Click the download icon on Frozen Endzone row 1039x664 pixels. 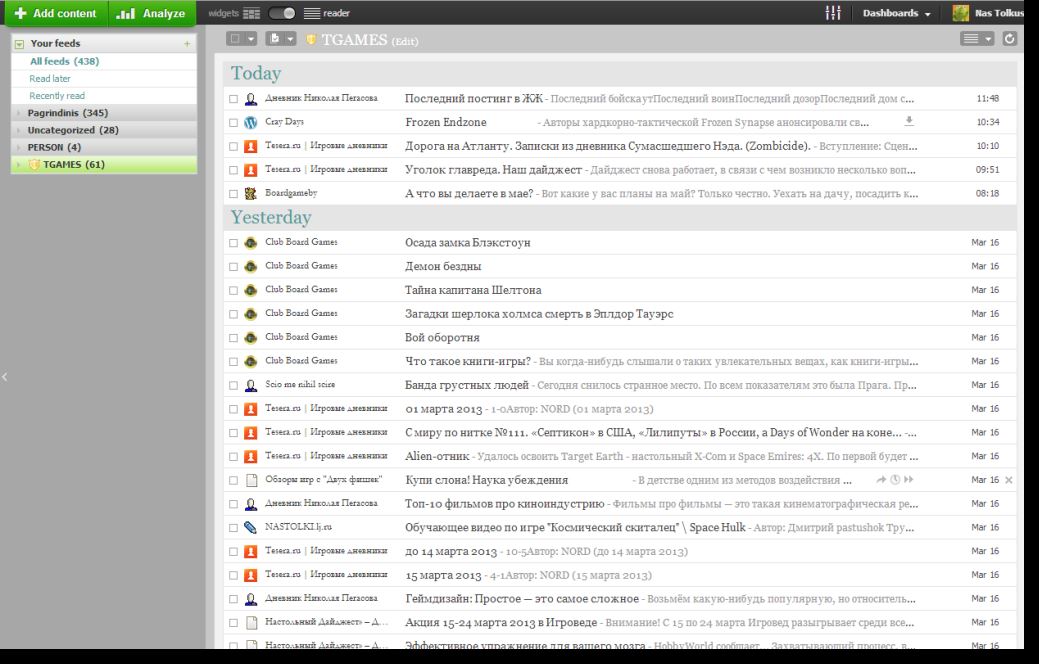pyautogui.click(x=909, y=121)
